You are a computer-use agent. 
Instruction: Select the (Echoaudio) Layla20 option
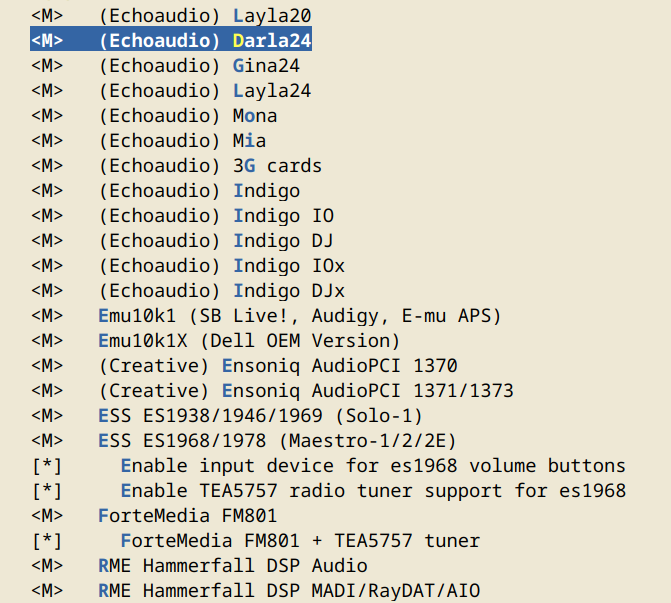click(205, 16)
